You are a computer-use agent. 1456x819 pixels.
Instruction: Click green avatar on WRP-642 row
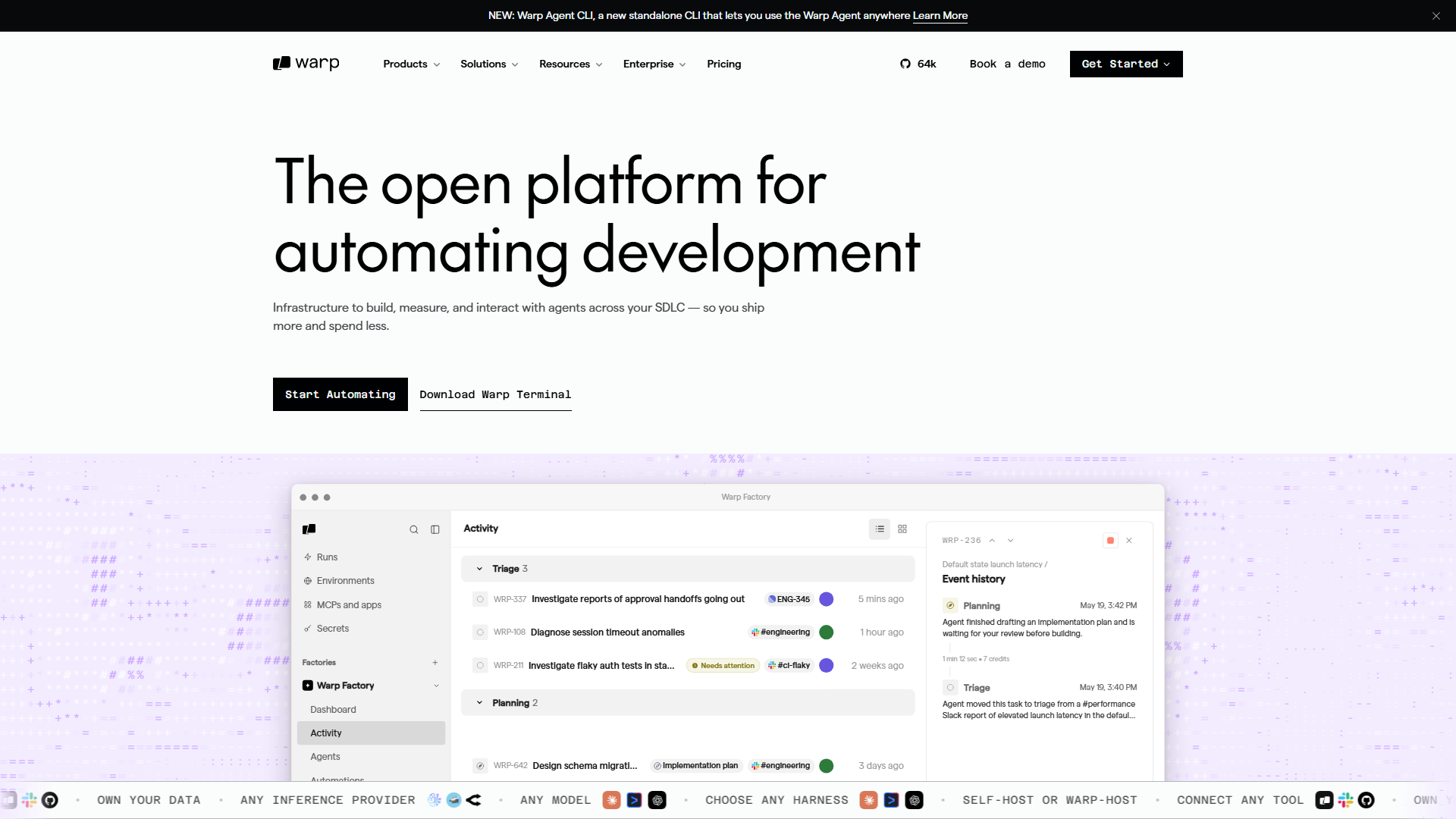pos(827,766)
